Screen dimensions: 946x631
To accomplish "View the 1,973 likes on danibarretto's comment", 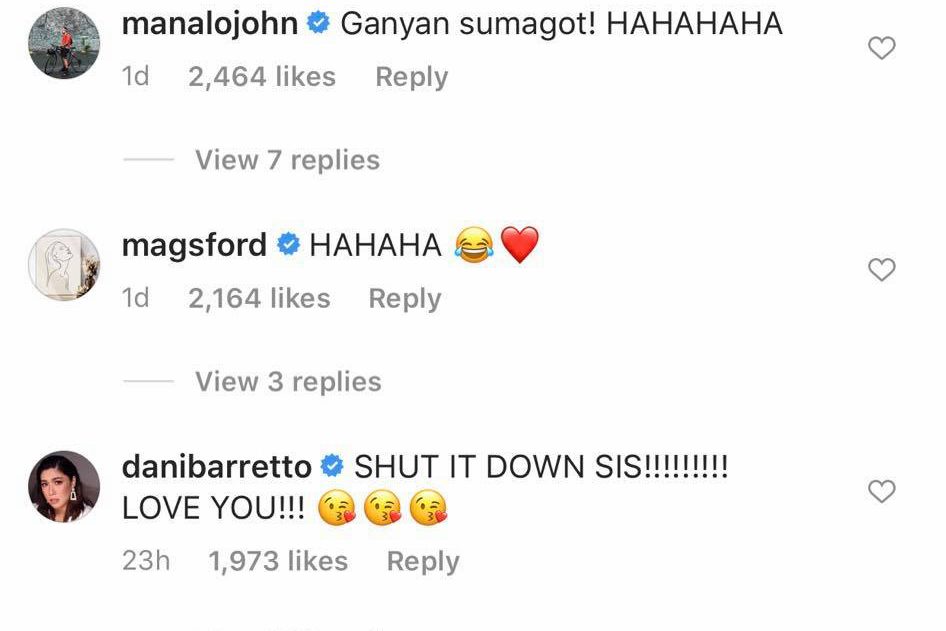I will 278,562.
